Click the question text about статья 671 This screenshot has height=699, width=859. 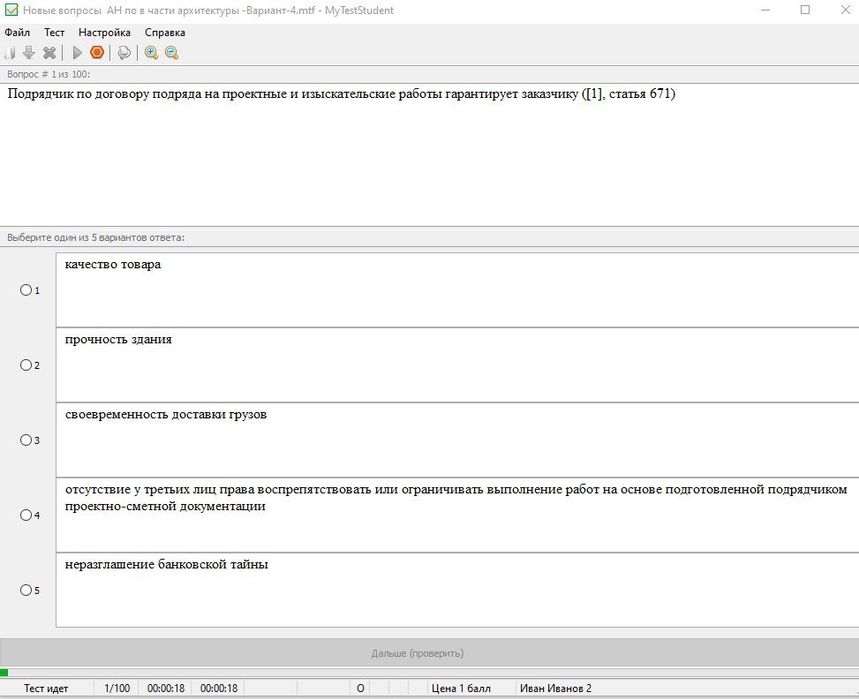point(341,94)
